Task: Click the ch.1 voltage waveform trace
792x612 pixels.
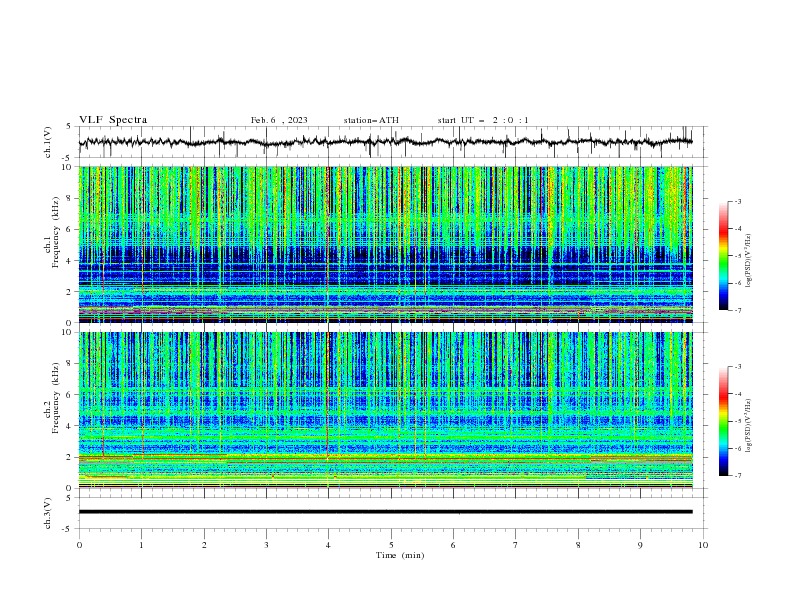Action: tap(385, 142)
